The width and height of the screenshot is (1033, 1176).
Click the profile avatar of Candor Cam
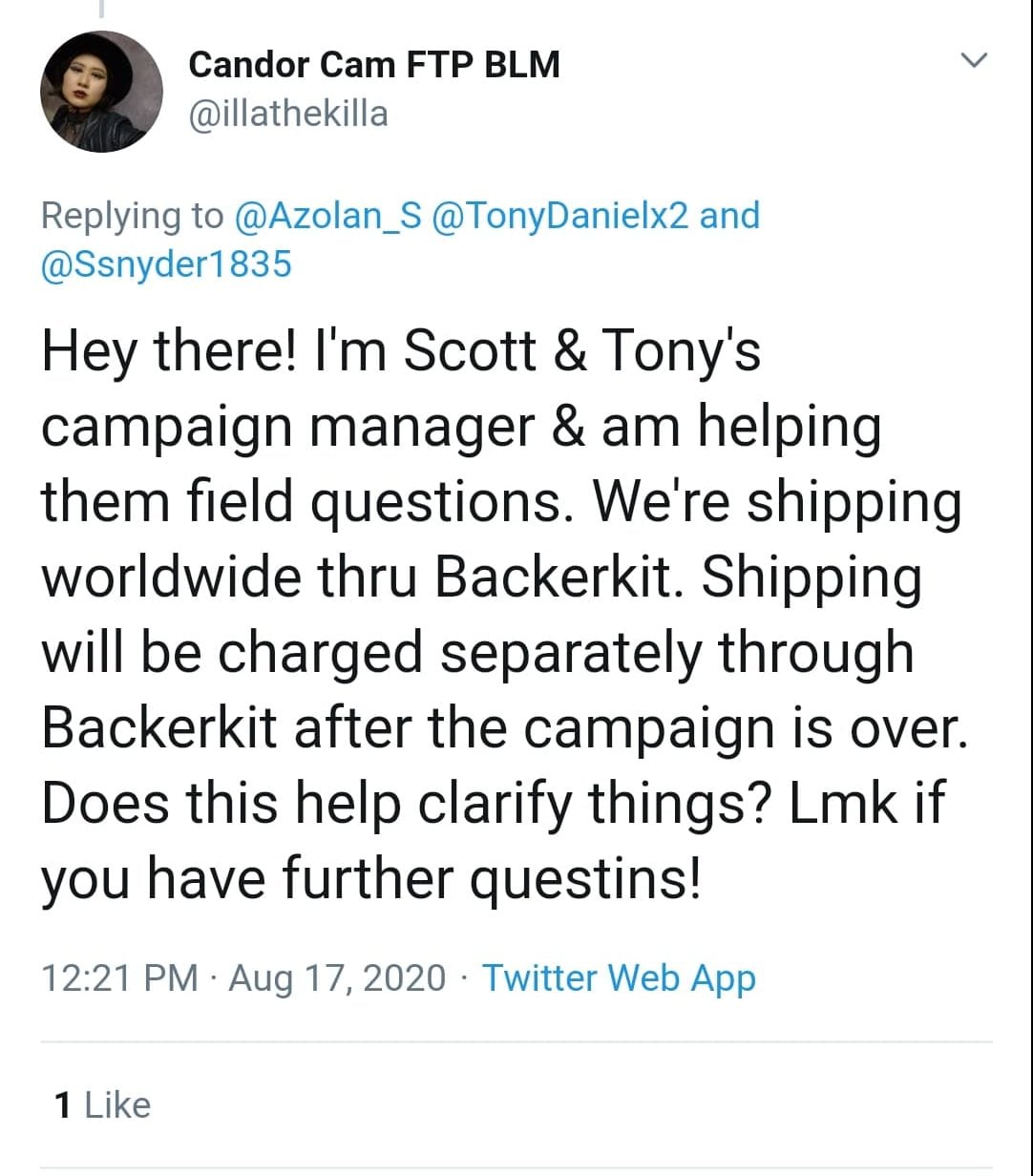101,92
